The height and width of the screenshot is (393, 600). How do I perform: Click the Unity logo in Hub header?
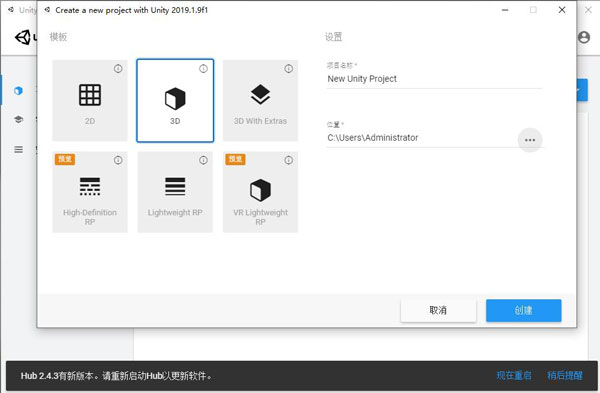pyautogui.click(x=23, y=37)
